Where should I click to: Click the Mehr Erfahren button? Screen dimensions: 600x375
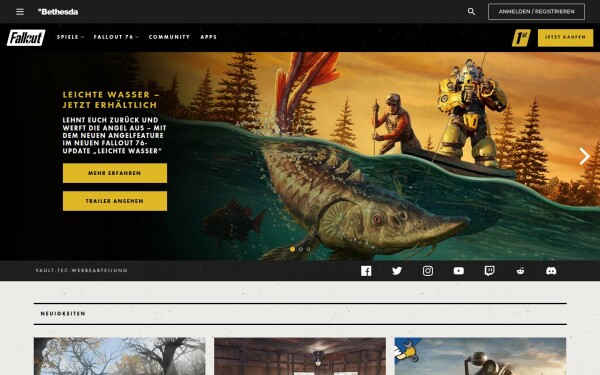pos(115,173)
